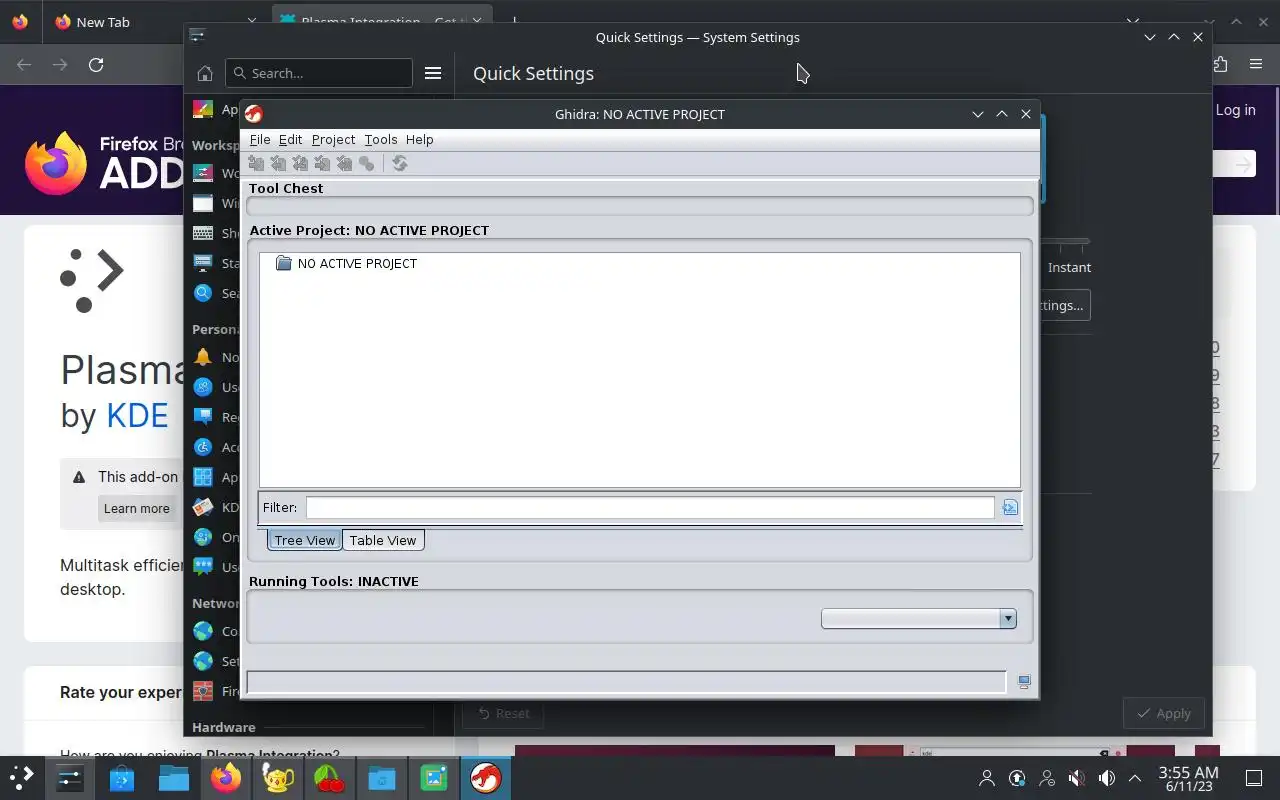Open the System Settings hamburger menu
The width and height of the screenshot is (1280, 800).
point(433,73)
